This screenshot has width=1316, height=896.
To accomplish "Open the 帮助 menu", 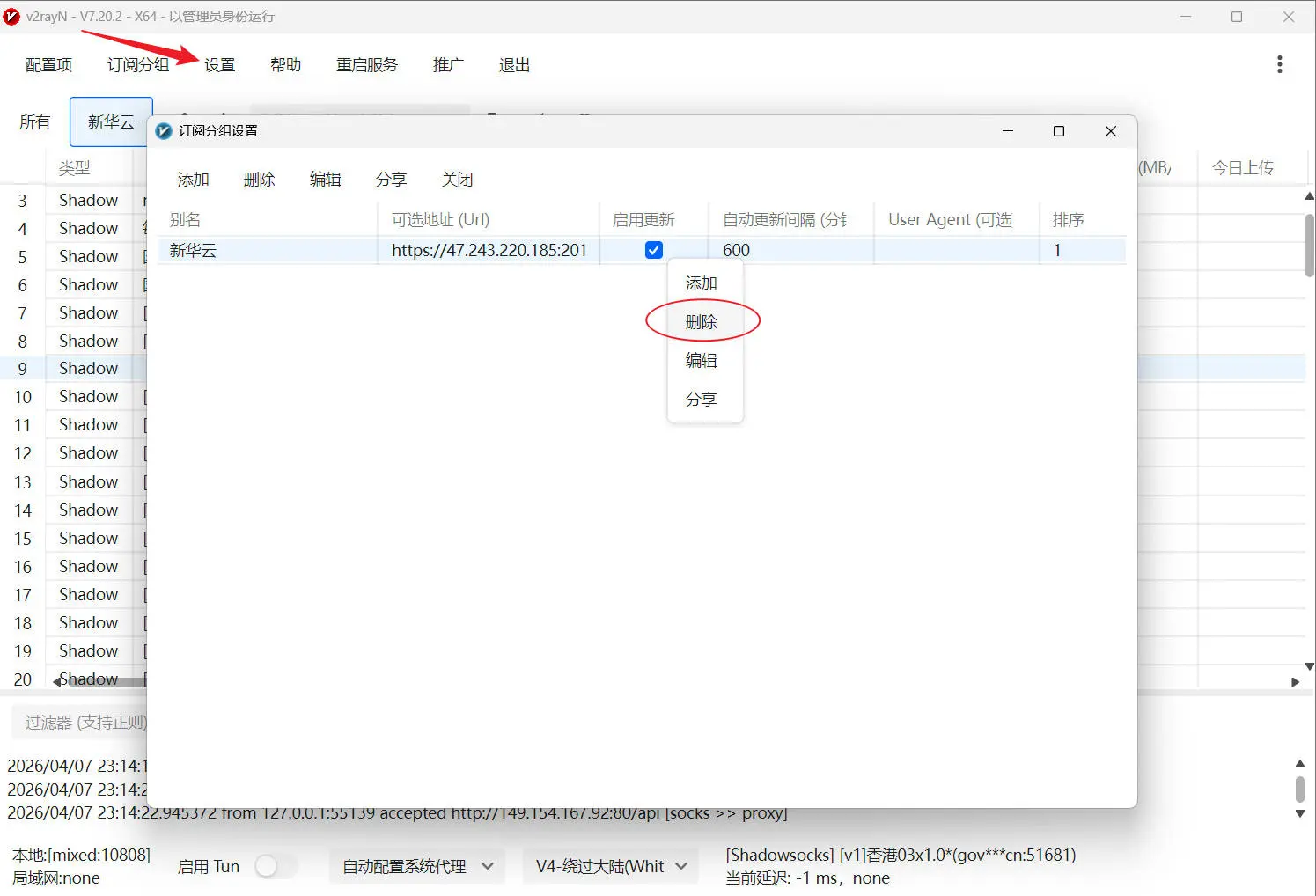I will (285, 64).
